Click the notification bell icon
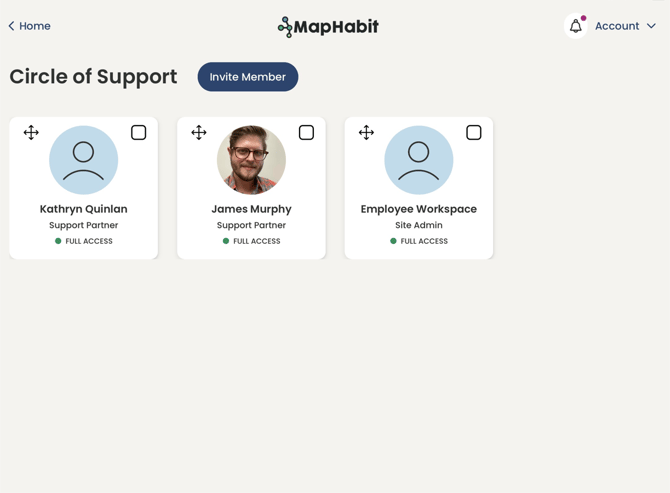The width and height of the screenshot is (670, 493). (x=576, y=27)
